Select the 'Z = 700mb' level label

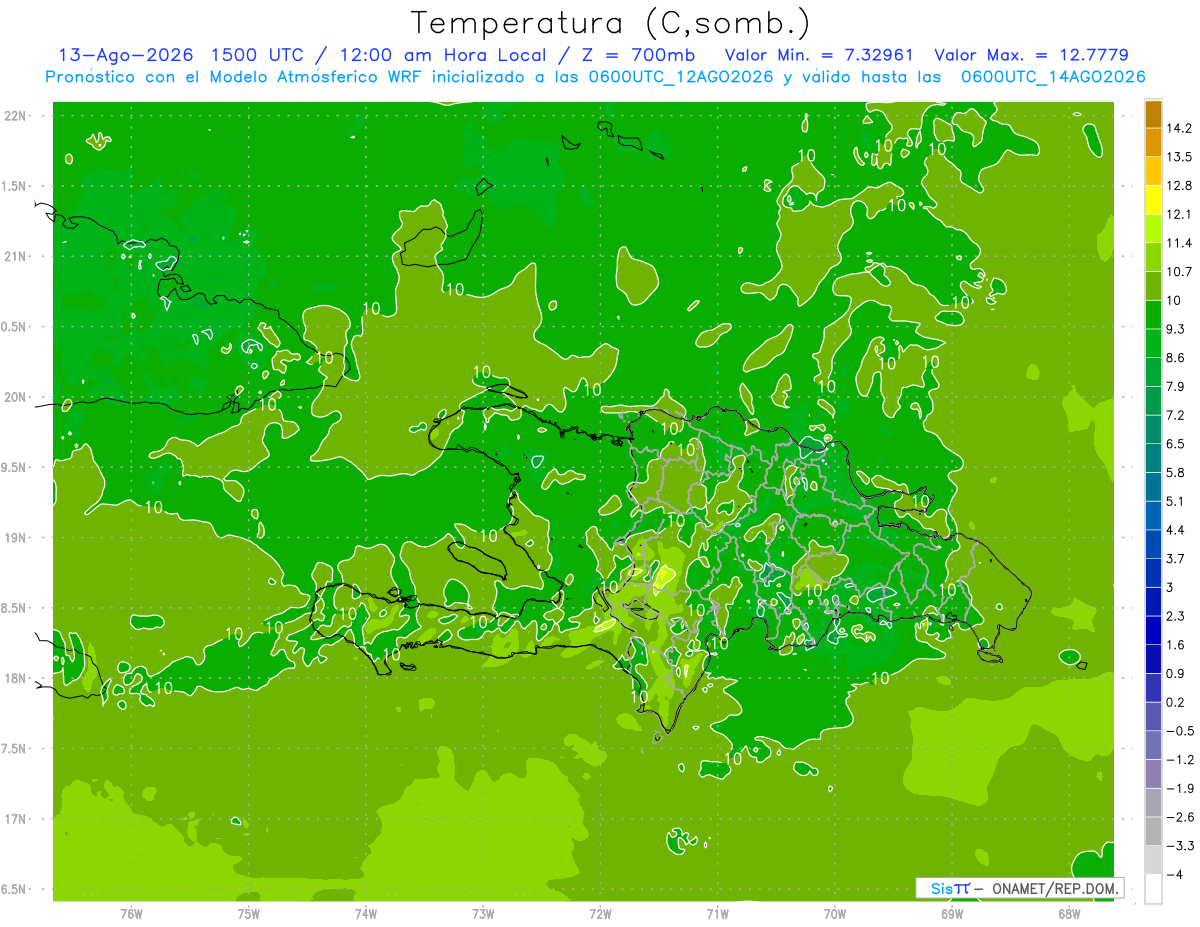click(638, 55)
